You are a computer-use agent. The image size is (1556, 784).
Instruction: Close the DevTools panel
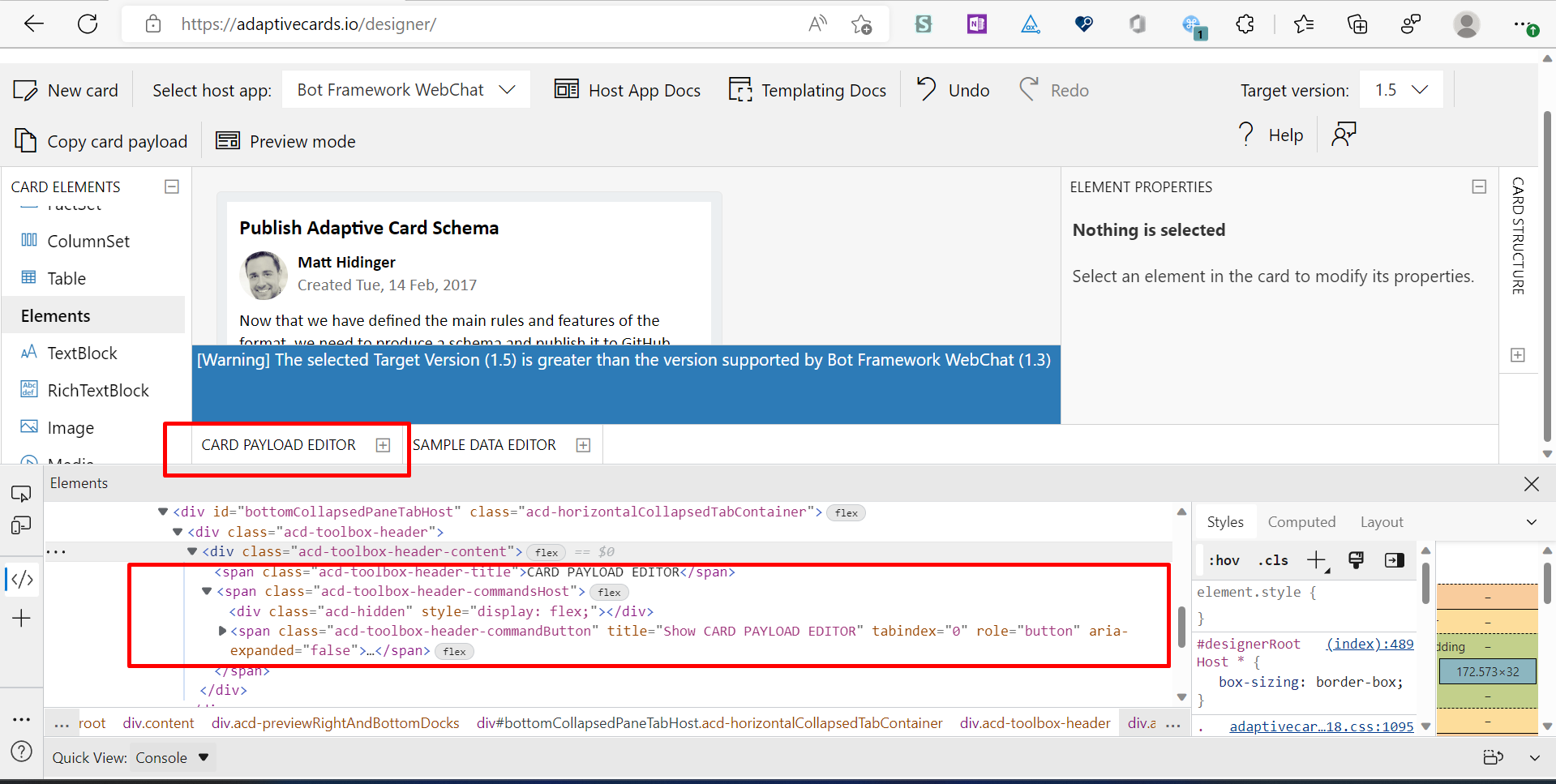pos(1531,484)
